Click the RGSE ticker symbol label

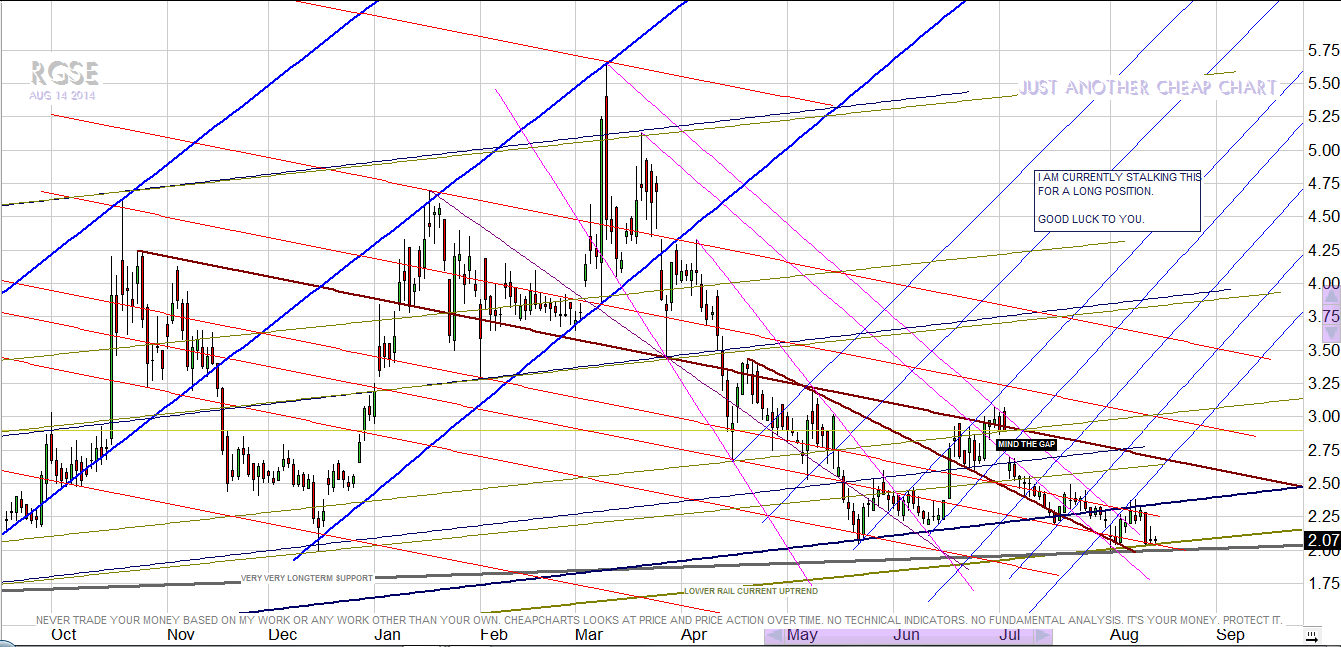point(63,73)
